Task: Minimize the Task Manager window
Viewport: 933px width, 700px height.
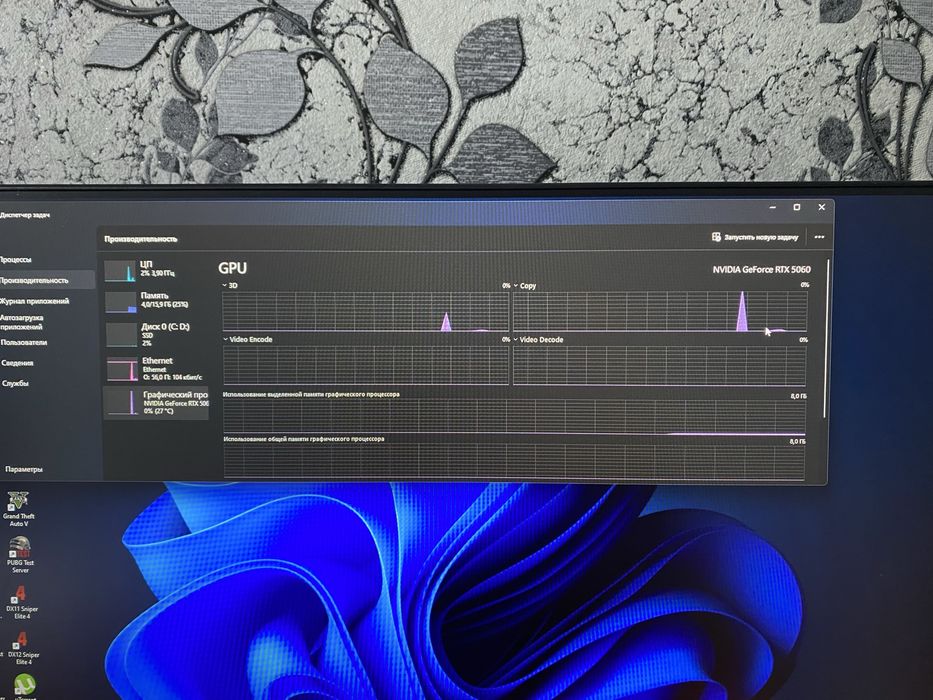Action: point(772,207)
